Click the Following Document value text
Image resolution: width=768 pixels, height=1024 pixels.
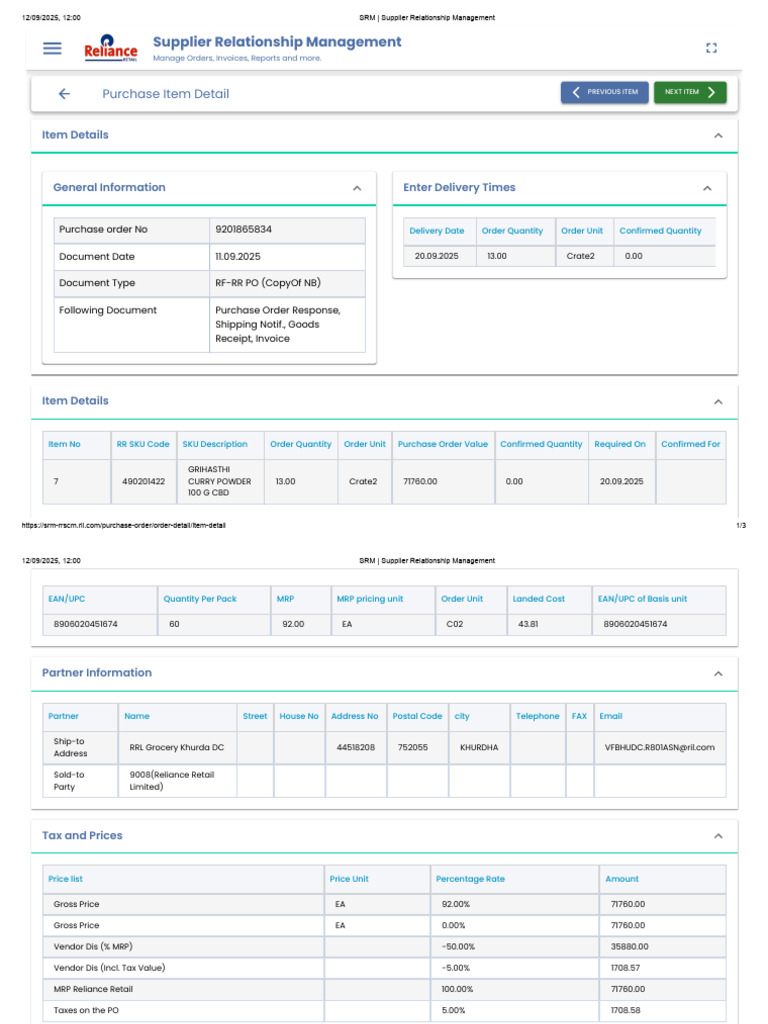click(x=278, y=325)
